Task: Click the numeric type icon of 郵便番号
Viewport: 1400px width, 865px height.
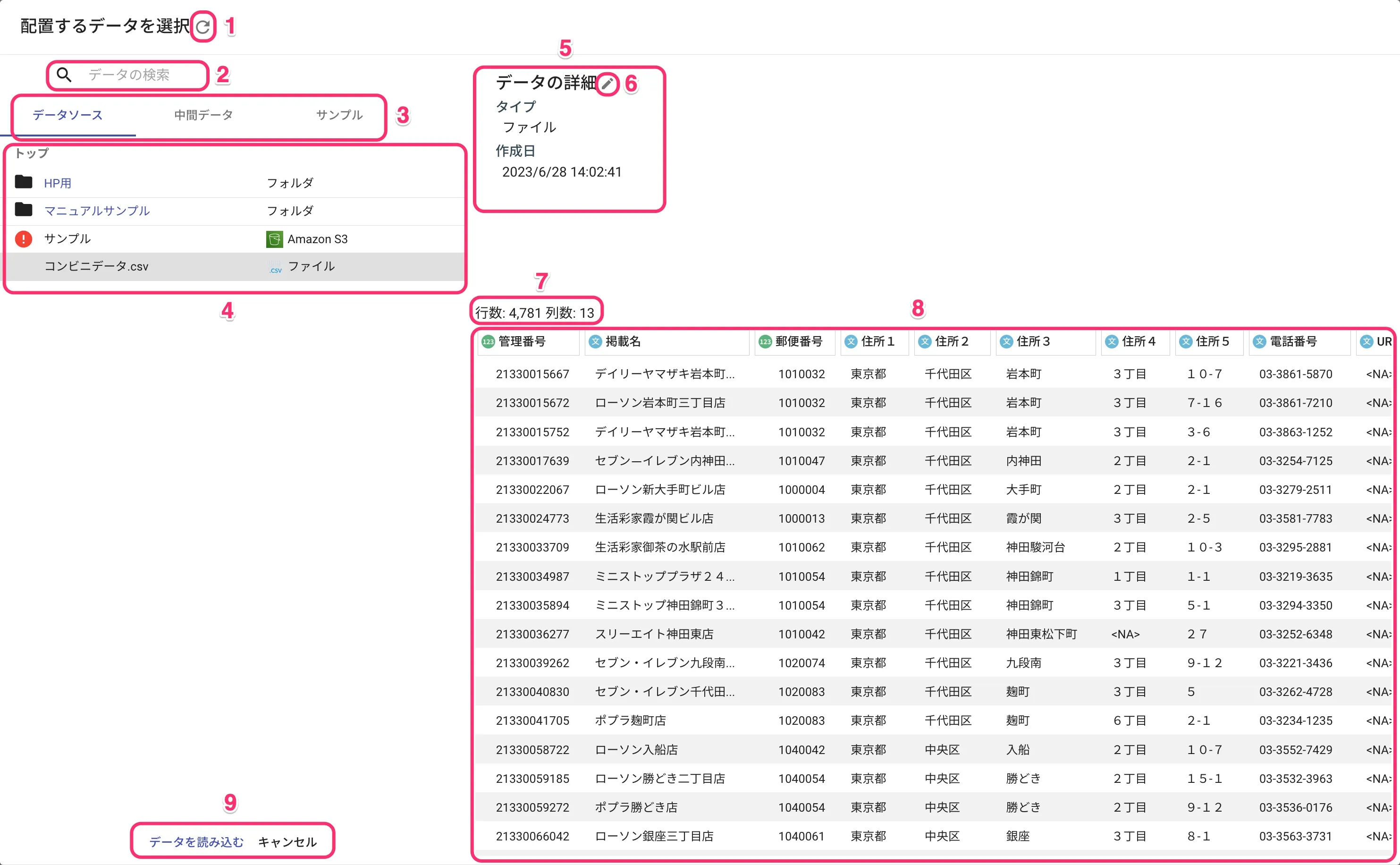Action: coord(765,342)
